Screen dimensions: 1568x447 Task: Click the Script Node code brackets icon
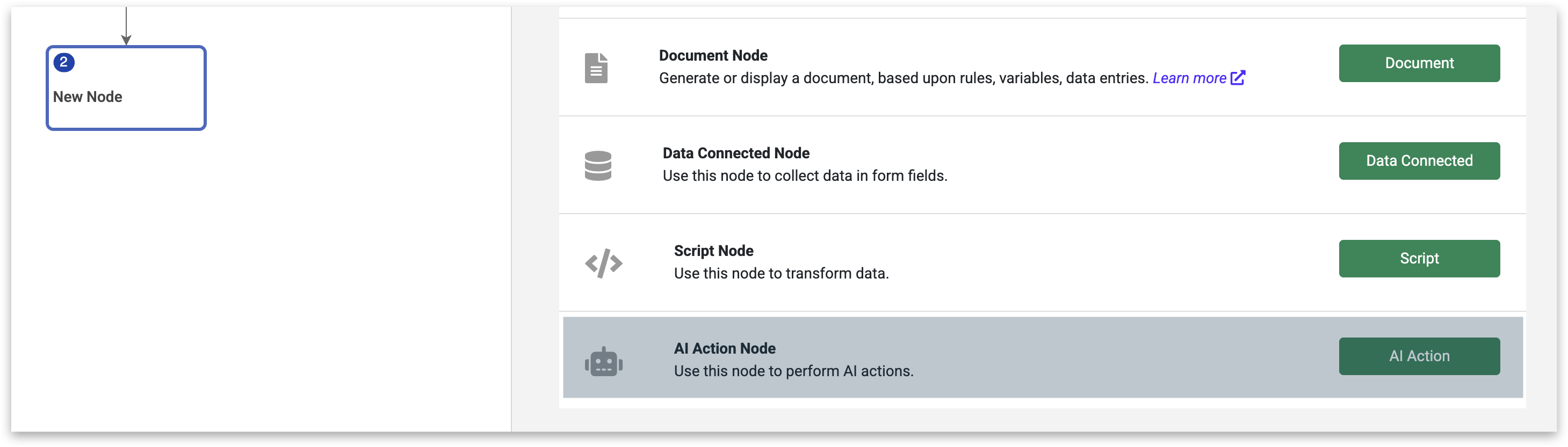[x=603, y=263]
